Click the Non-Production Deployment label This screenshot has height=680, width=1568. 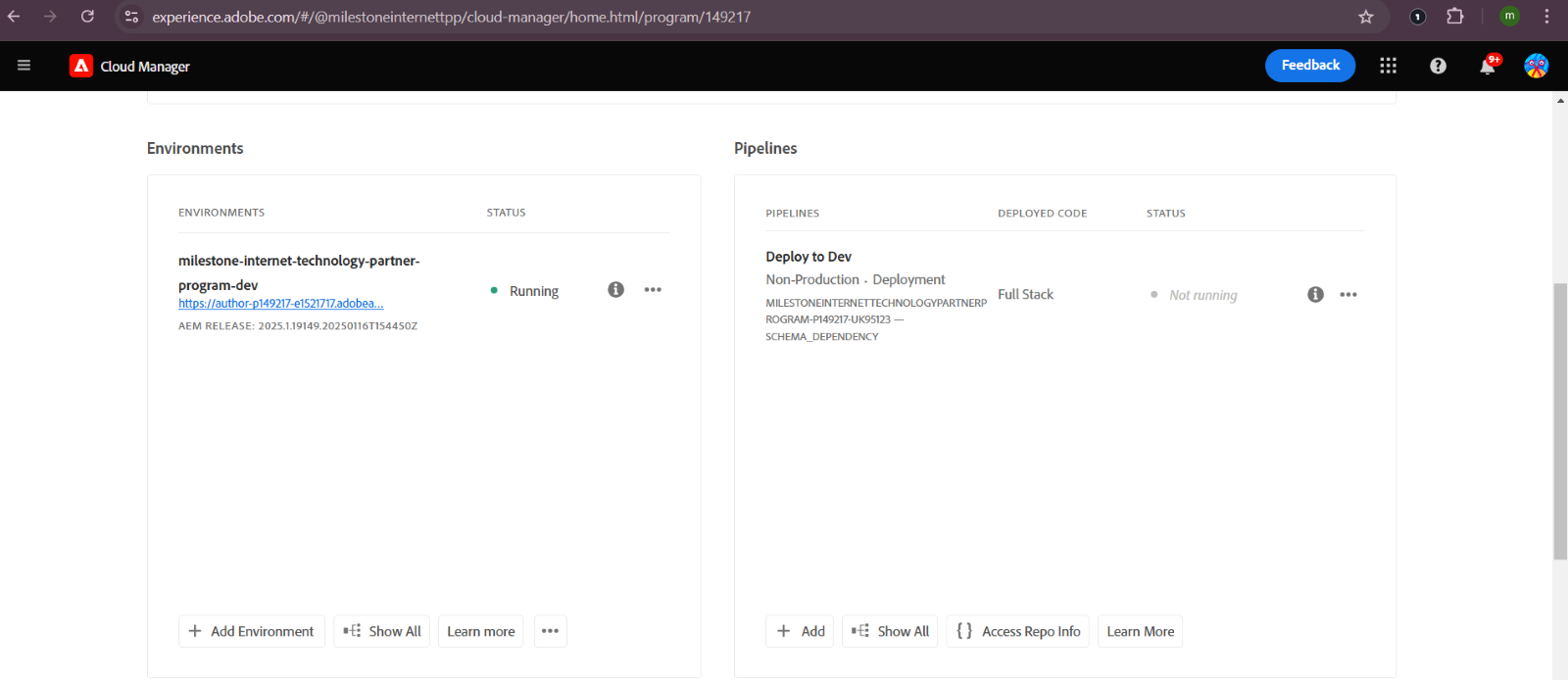tap(856, 279)
